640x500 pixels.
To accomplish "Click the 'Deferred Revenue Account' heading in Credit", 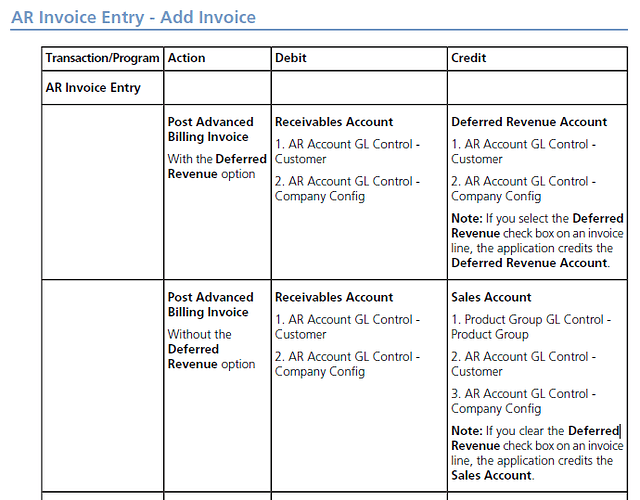I will [x=529, y=122].
